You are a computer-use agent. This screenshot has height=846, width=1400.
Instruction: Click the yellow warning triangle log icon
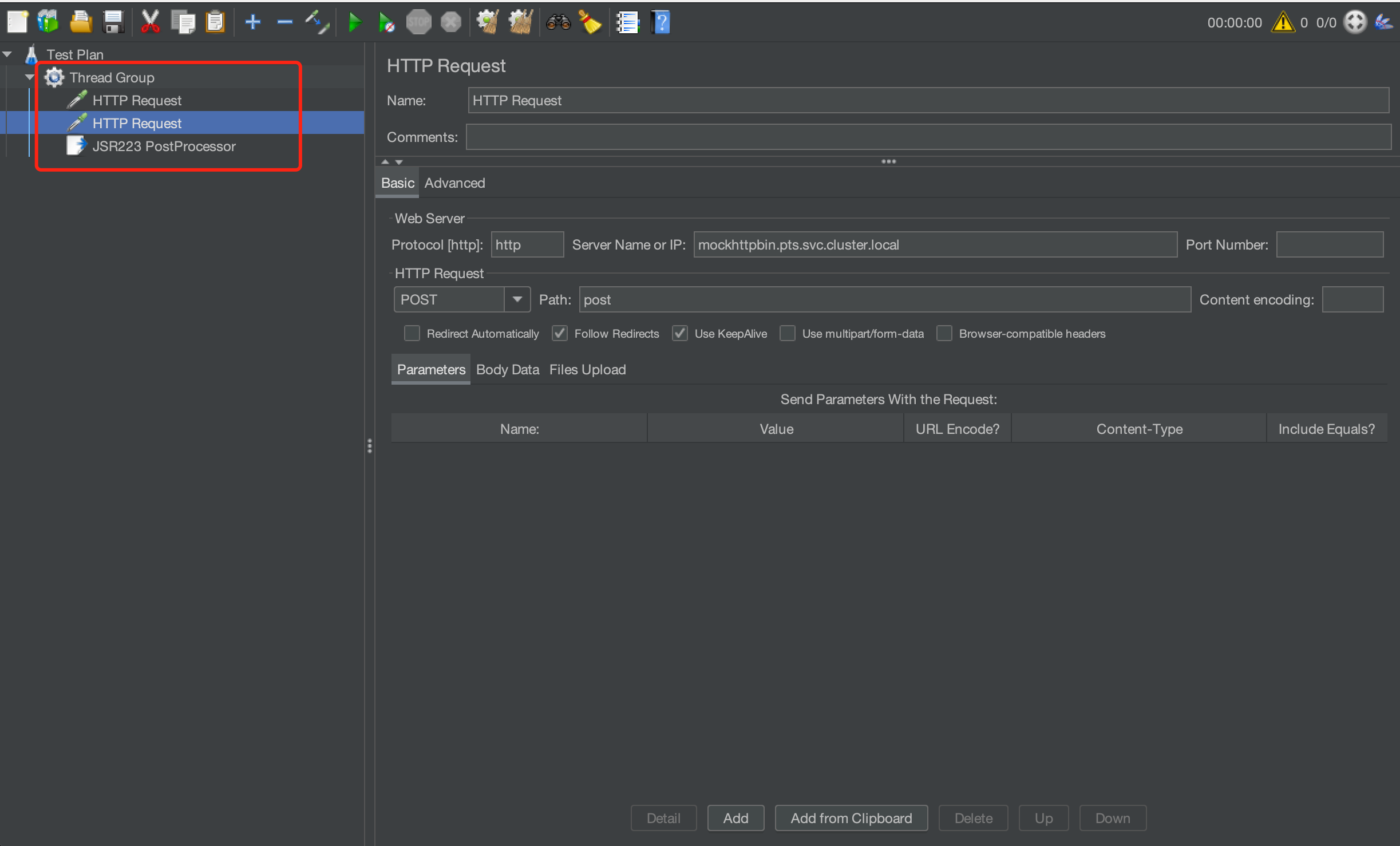(x=1282, y=23)
